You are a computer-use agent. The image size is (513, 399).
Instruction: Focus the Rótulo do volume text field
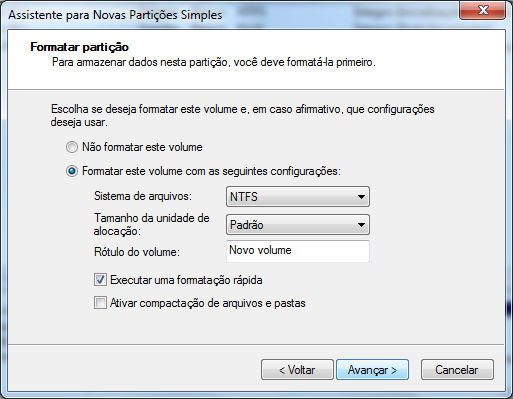(298, 251)
